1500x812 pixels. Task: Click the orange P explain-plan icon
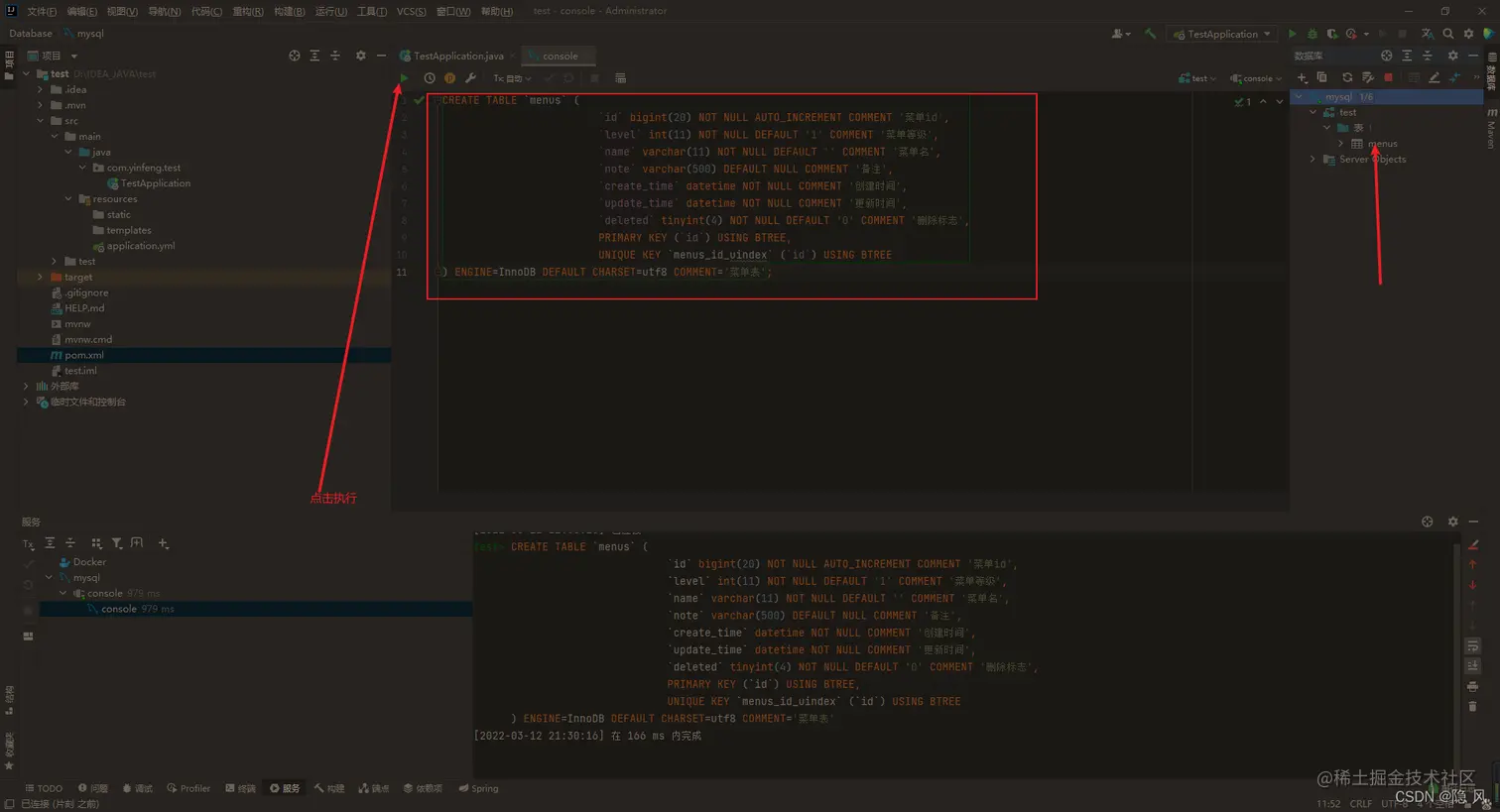click(449, 78)
